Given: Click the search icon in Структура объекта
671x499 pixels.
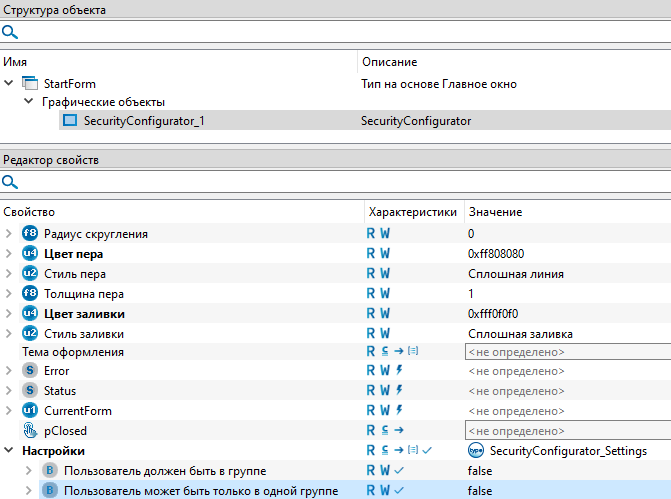Looking at the screenshot, I should click(10, 32).
